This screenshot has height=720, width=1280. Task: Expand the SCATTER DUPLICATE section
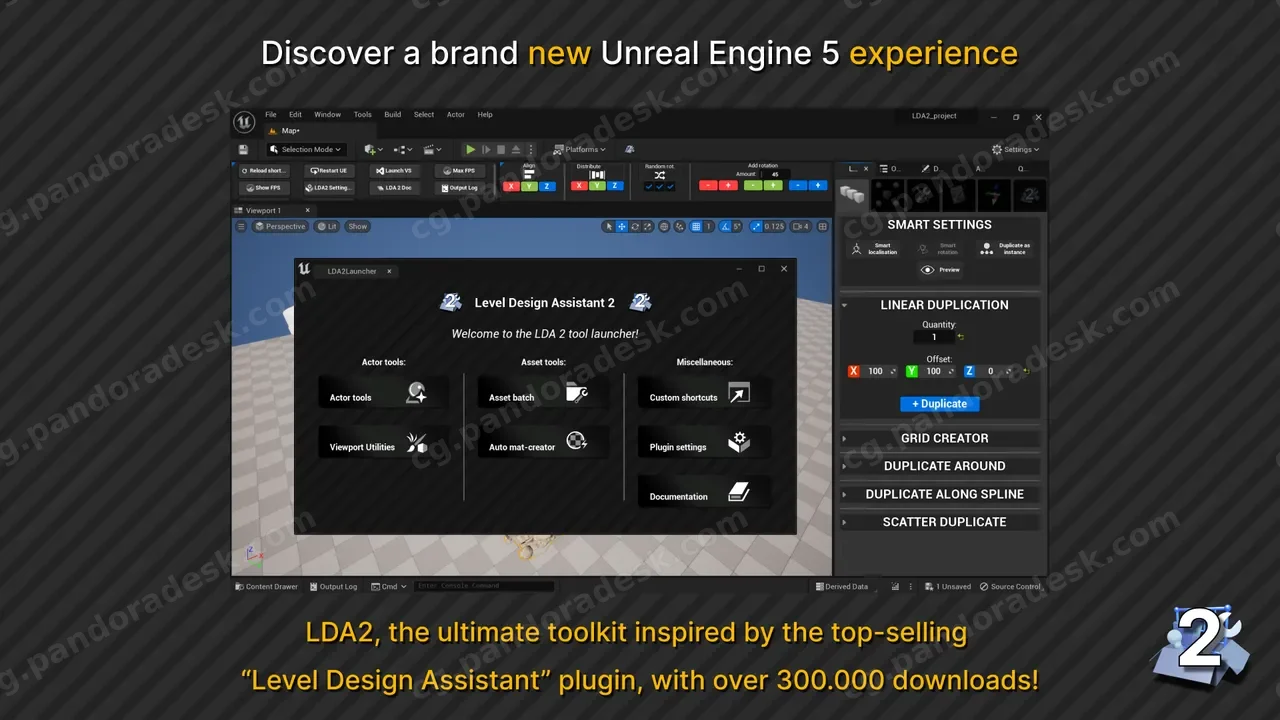click(940, 522)
